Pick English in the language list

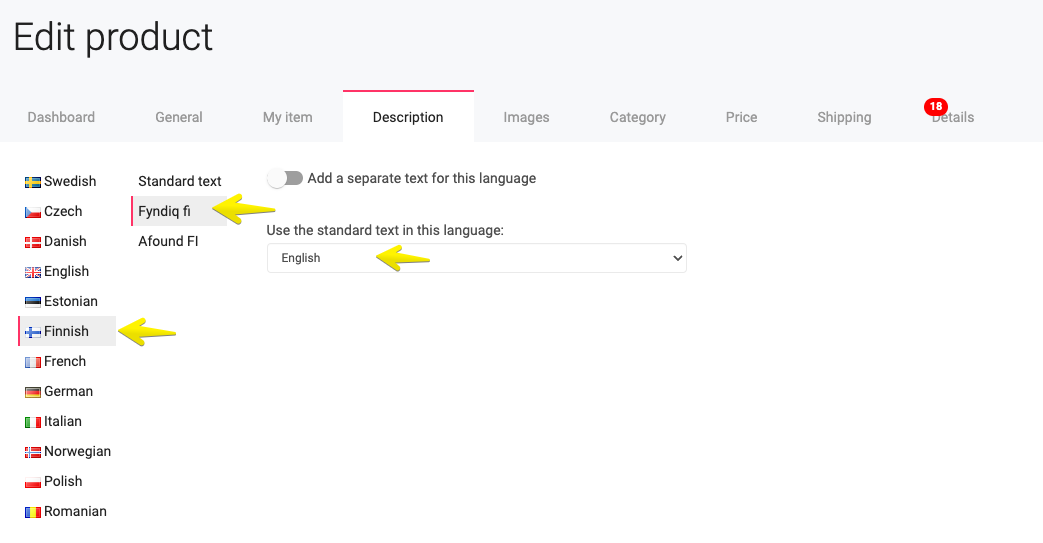pyautogui.click(x=66, y=271)
